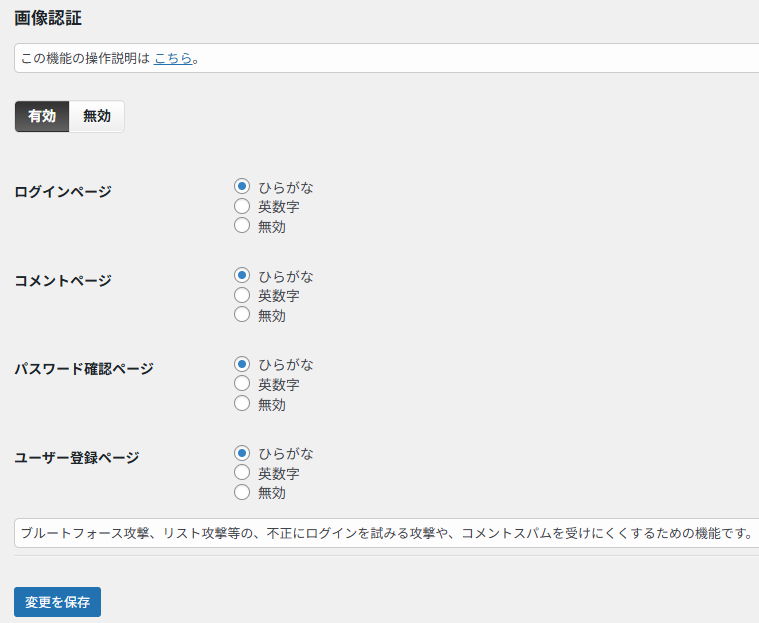
Task: Choose 英数字 for パスワード確認ページ
Action: pyautogui.click(x=241, y=384)
